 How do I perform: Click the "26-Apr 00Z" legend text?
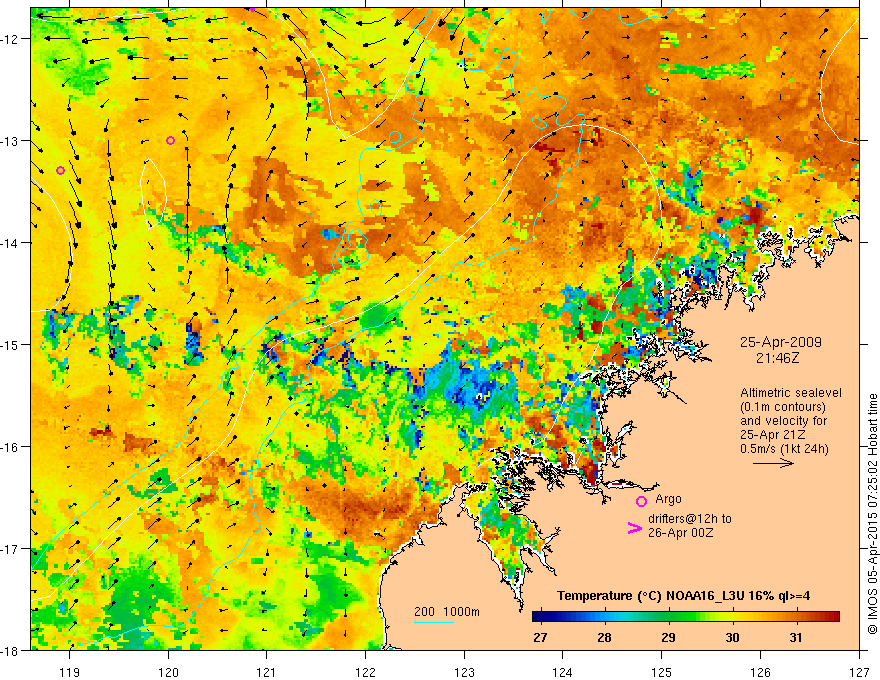(x=680, y=532)
